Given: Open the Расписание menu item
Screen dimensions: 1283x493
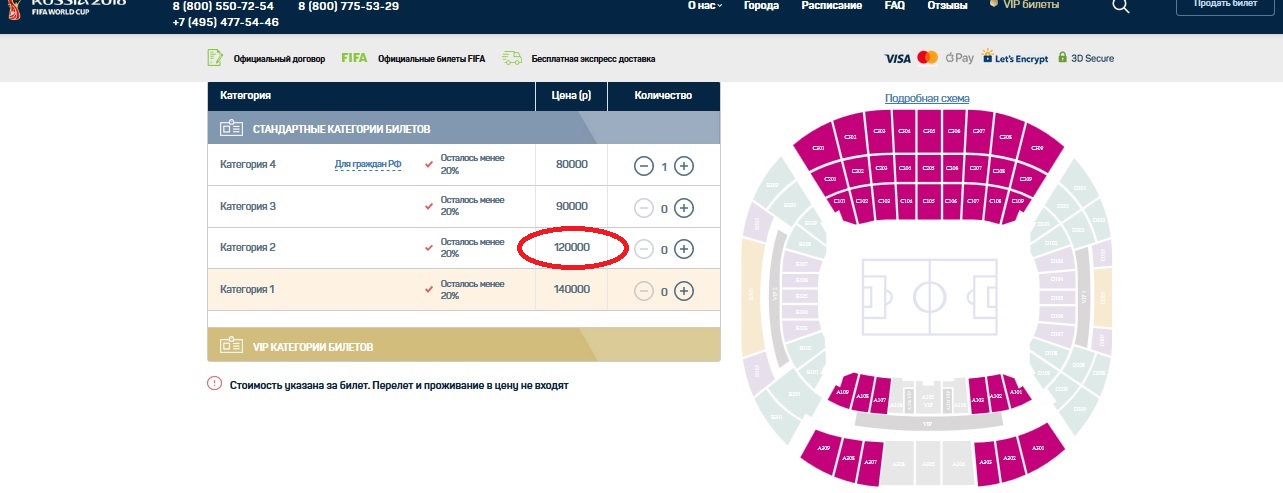Looking at the screenshot, I should click(831, 6).
